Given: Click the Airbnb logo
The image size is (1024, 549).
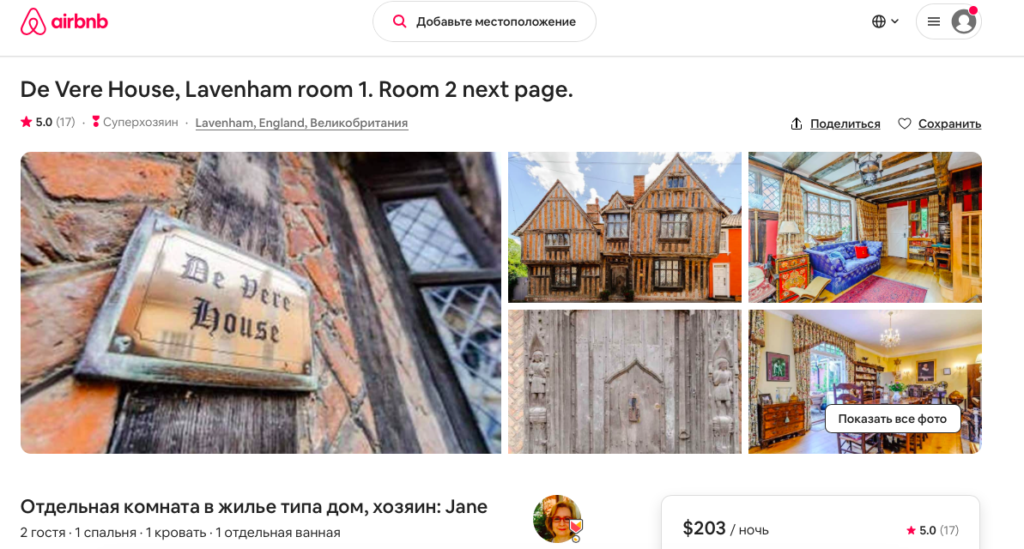Looking at the screenshot, I should [x=64, y=22].
